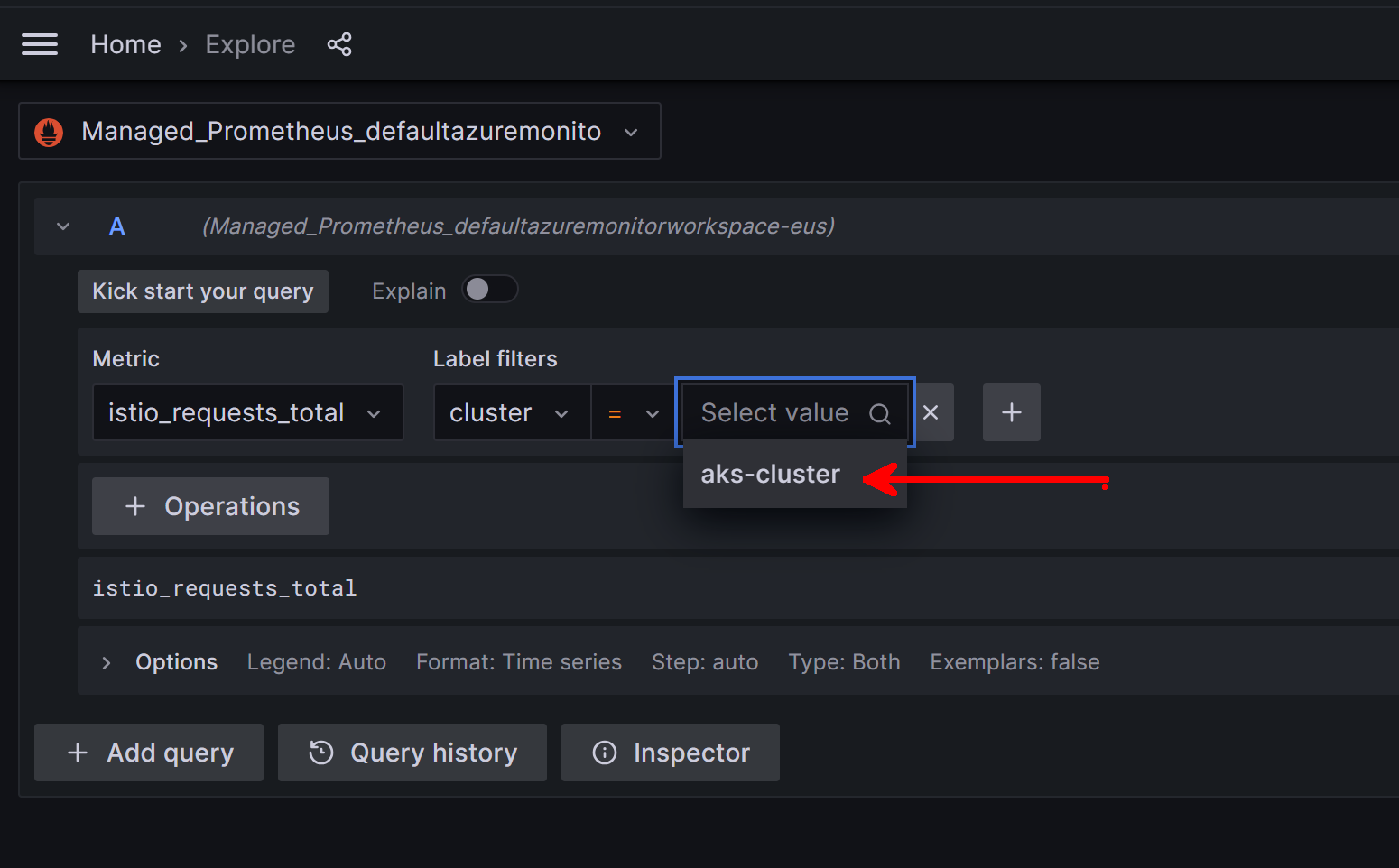The image size is (1399, 868).
Task: Open Query history
Action: click(x=412, y=753)
